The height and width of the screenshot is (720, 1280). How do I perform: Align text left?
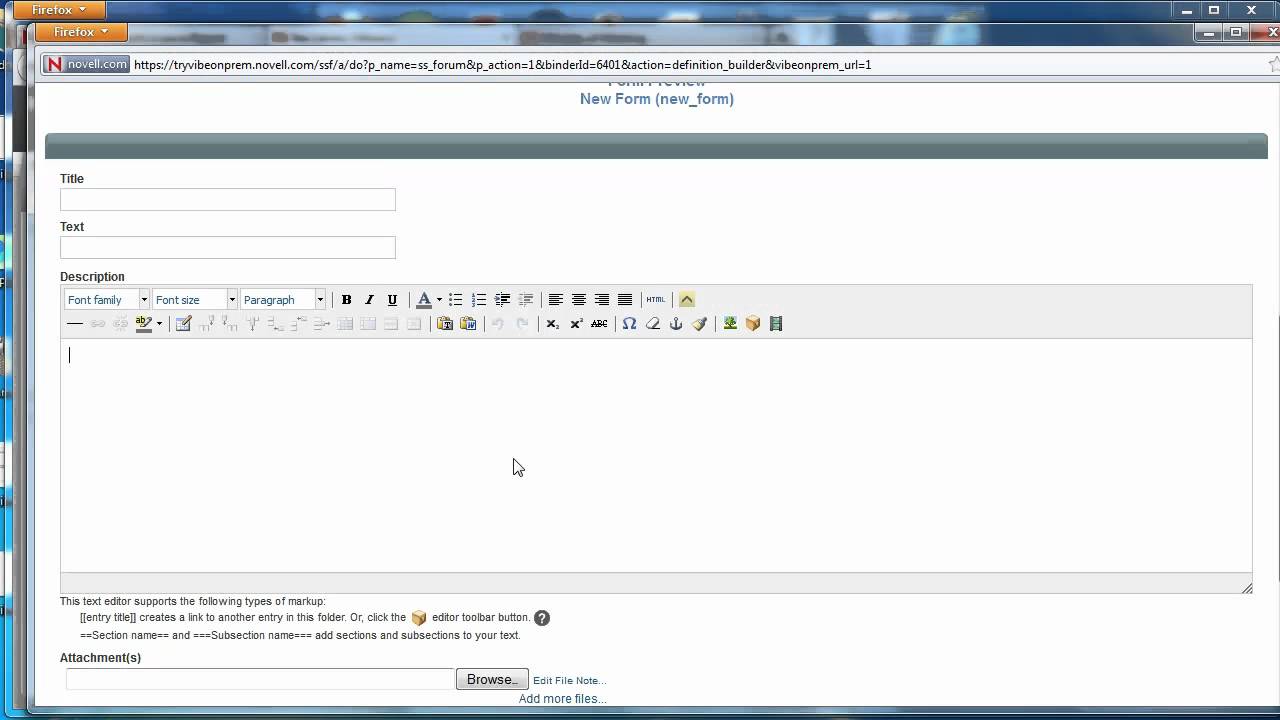555,300
